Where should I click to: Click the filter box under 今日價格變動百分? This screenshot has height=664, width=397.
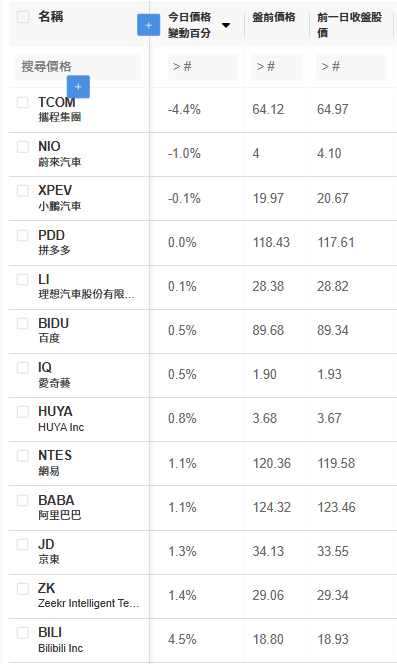coord(203,66)
